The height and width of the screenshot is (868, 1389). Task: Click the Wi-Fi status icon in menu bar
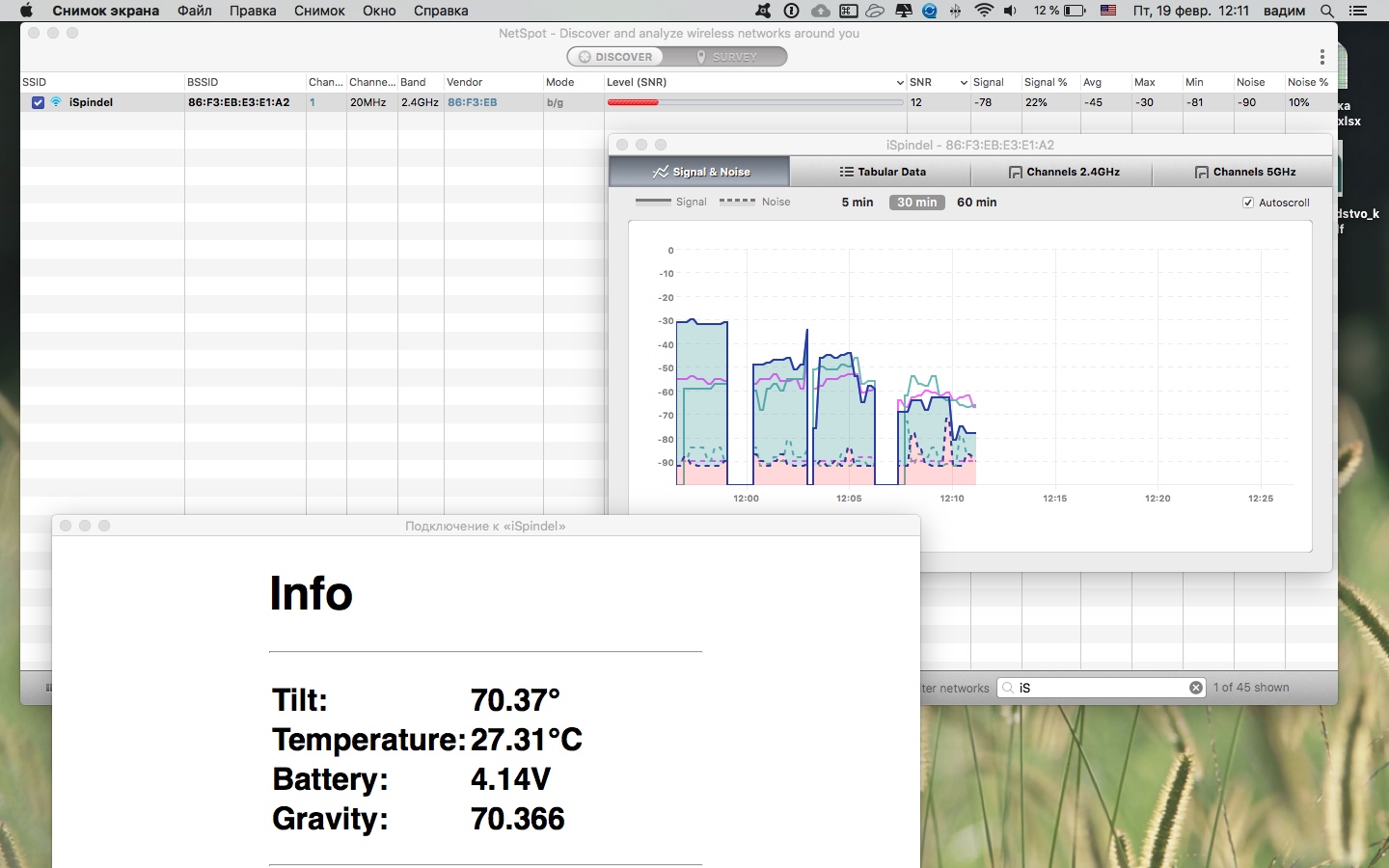tap(984, 11)
